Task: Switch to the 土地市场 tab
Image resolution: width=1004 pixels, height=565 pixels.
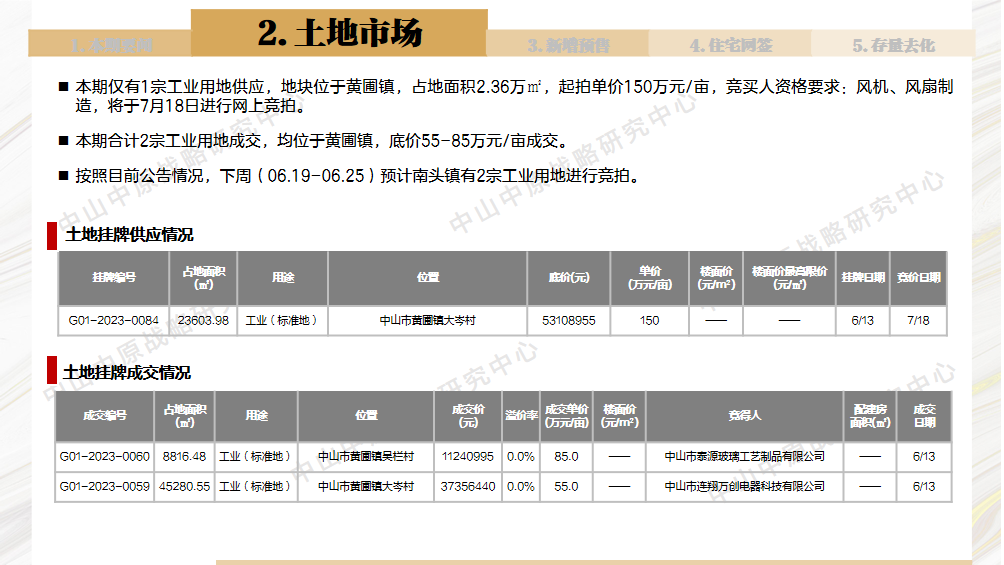Action: click(x=339, y=33)
